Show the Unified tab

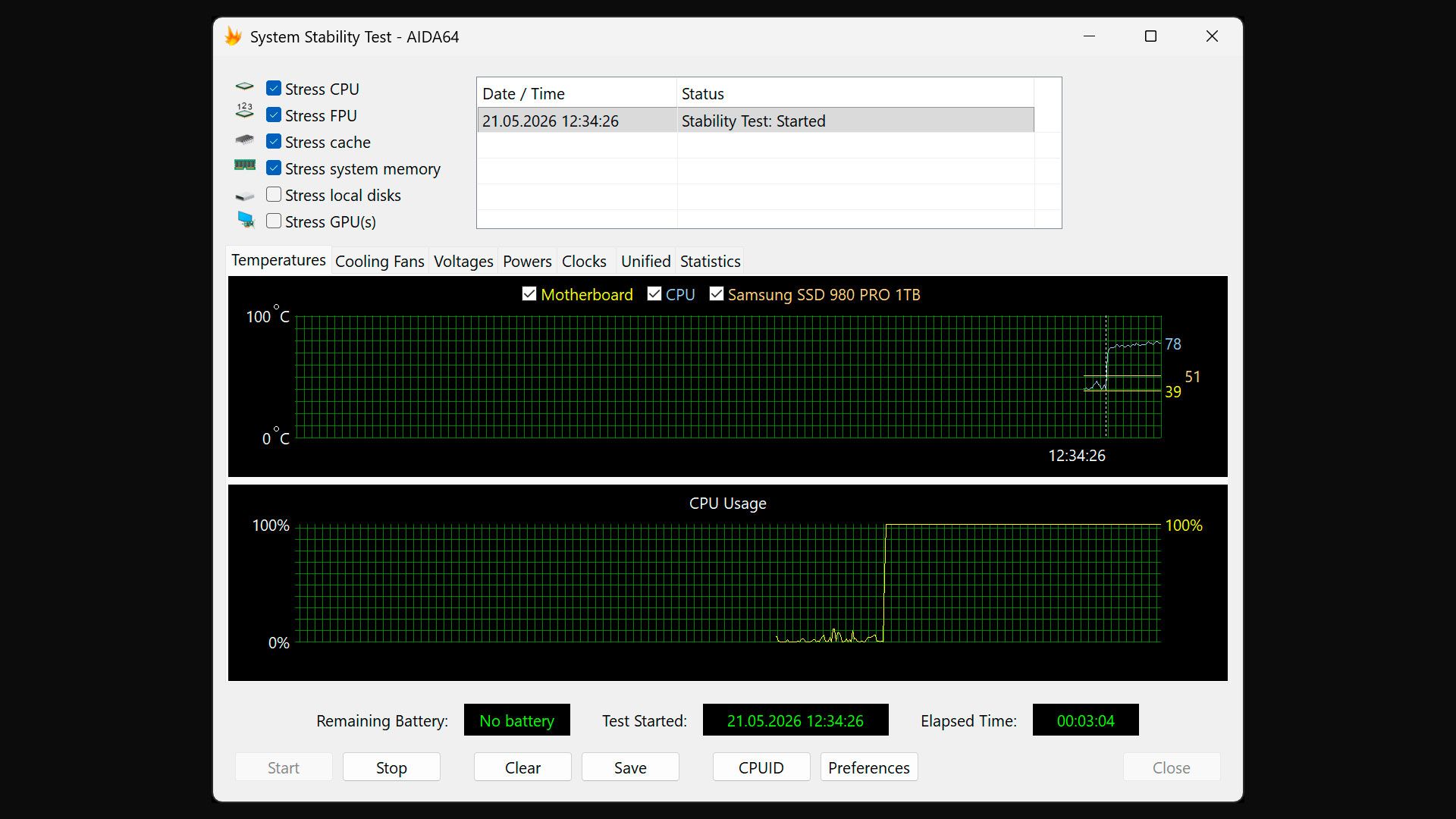pos(646,261)
